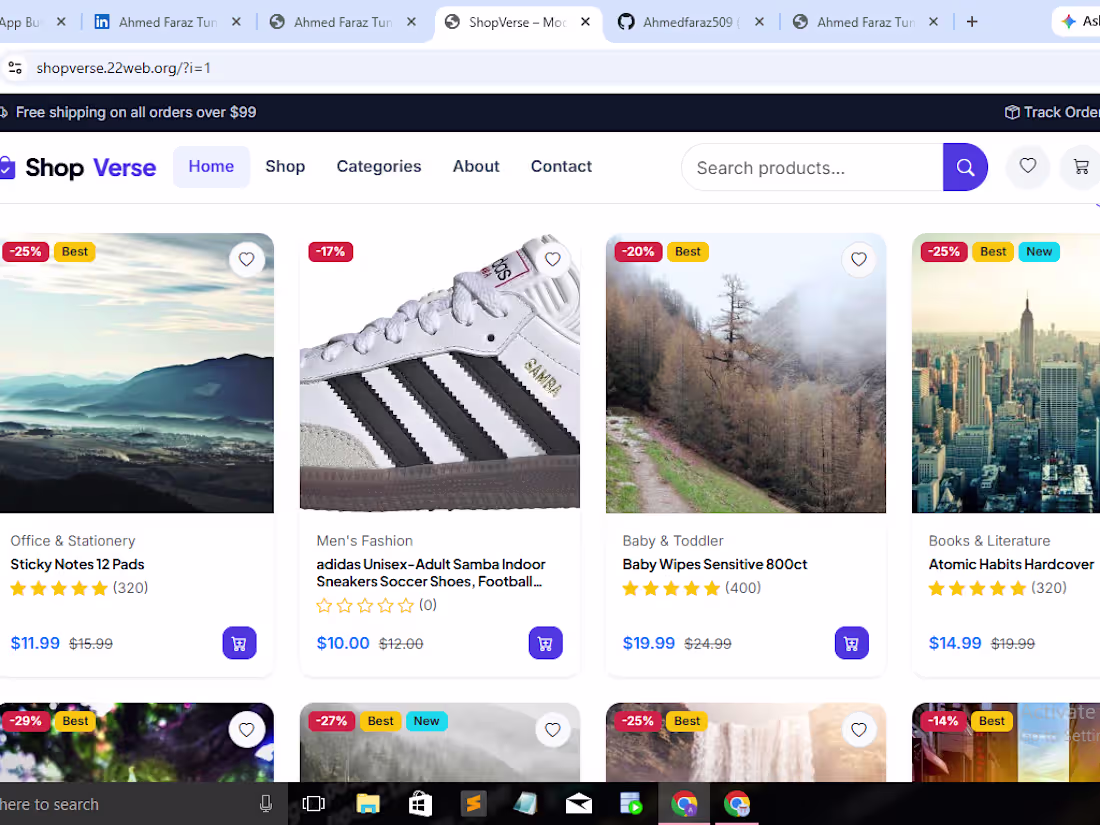Screen dimensions: 1100x825
Task: Click the Baby & Toddler category label
Action: coord(673,541)
